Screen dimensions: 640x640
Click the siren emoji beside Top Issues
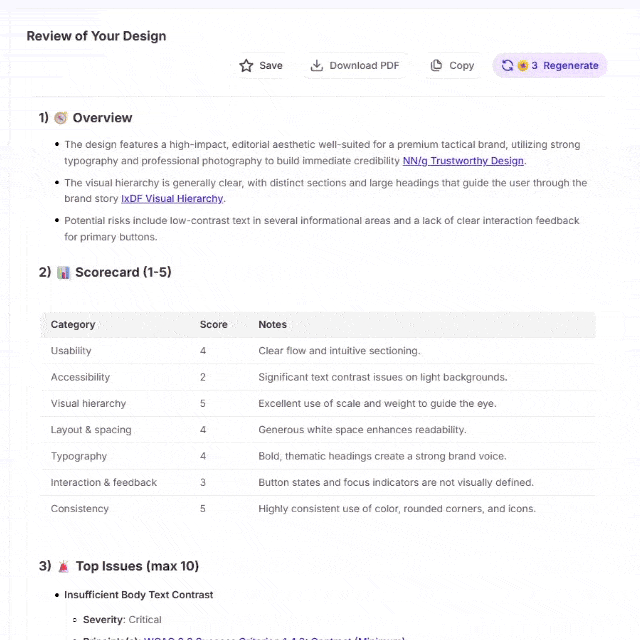tap(63, 566)
